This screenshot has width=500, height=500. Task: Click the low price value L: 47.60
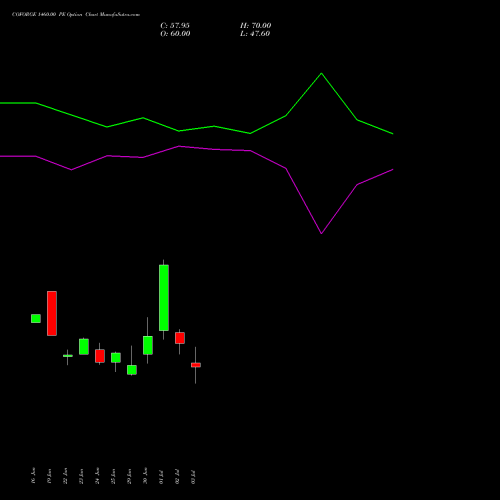point(255,34)
